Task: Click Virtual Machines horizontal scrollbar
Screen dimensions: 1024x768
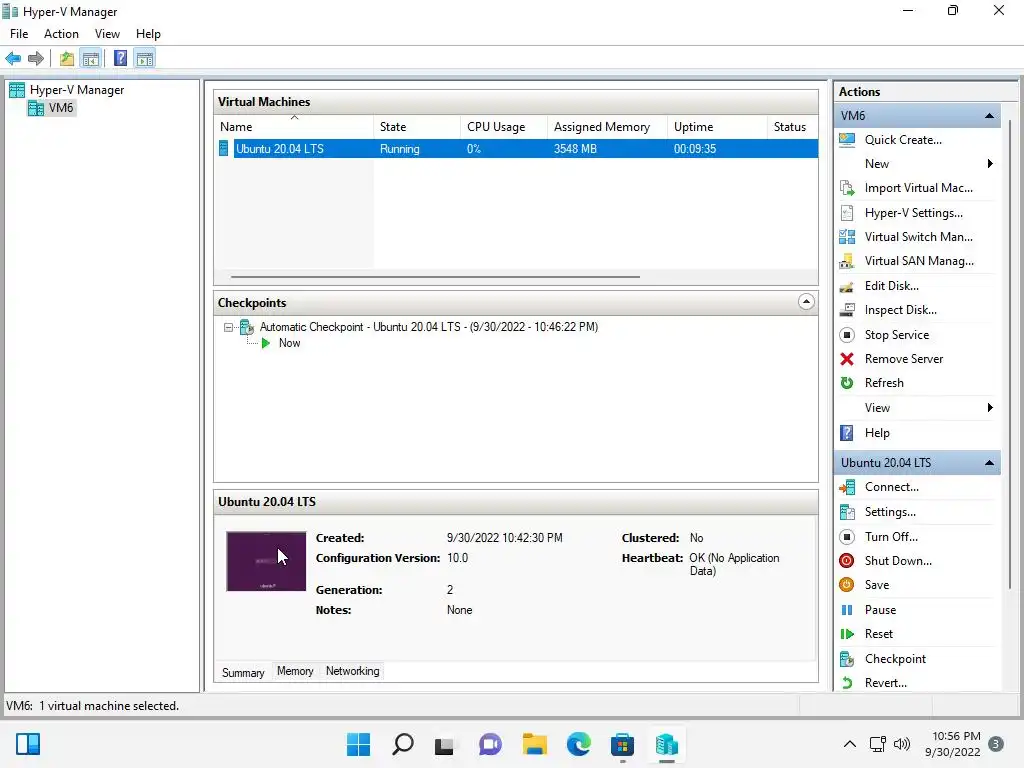Action: [435, 277]
